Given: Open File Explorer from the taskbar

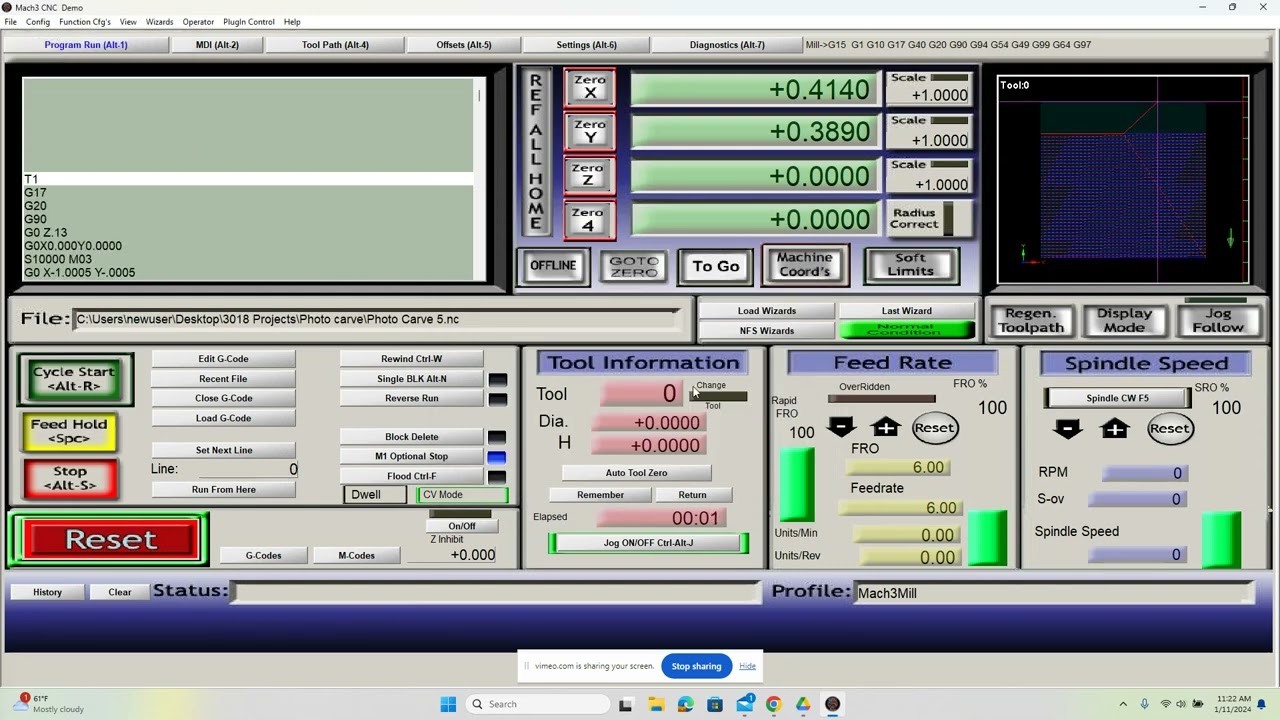Looking at the screenshot, I should pos(656,704).
